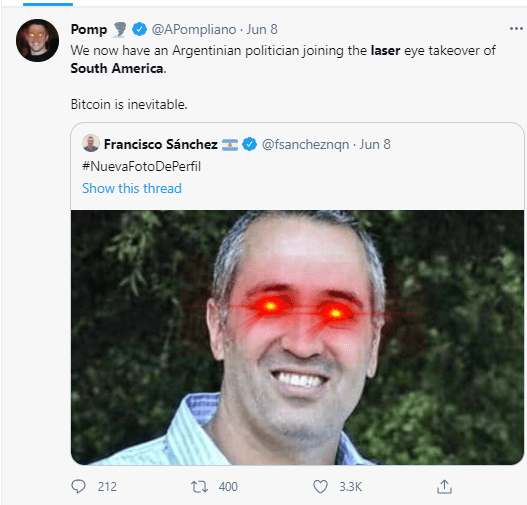
Task: Click Francisco Sánchez's verified badge
Action: [250, 144]
